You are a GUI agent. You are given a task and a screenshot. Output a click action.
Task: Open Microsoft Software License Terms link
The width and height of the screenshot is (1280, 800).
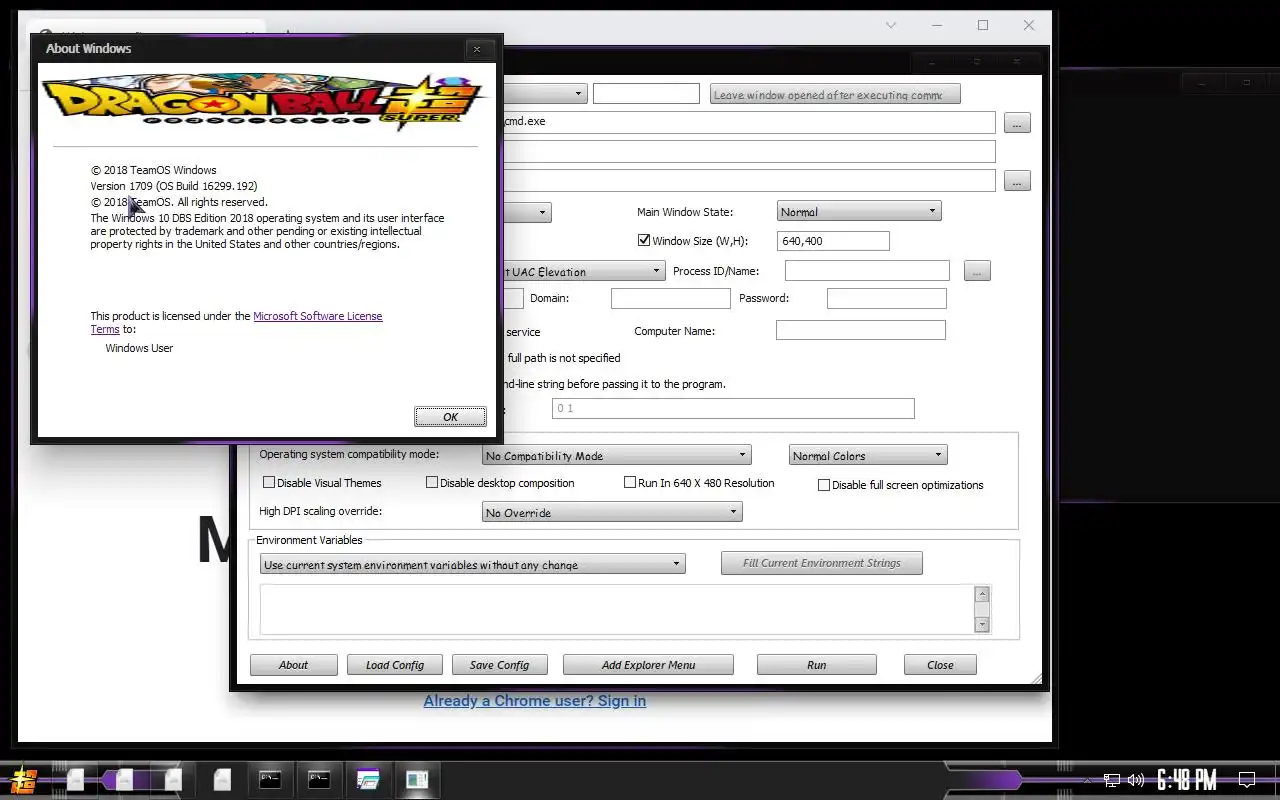click(318, 316)
